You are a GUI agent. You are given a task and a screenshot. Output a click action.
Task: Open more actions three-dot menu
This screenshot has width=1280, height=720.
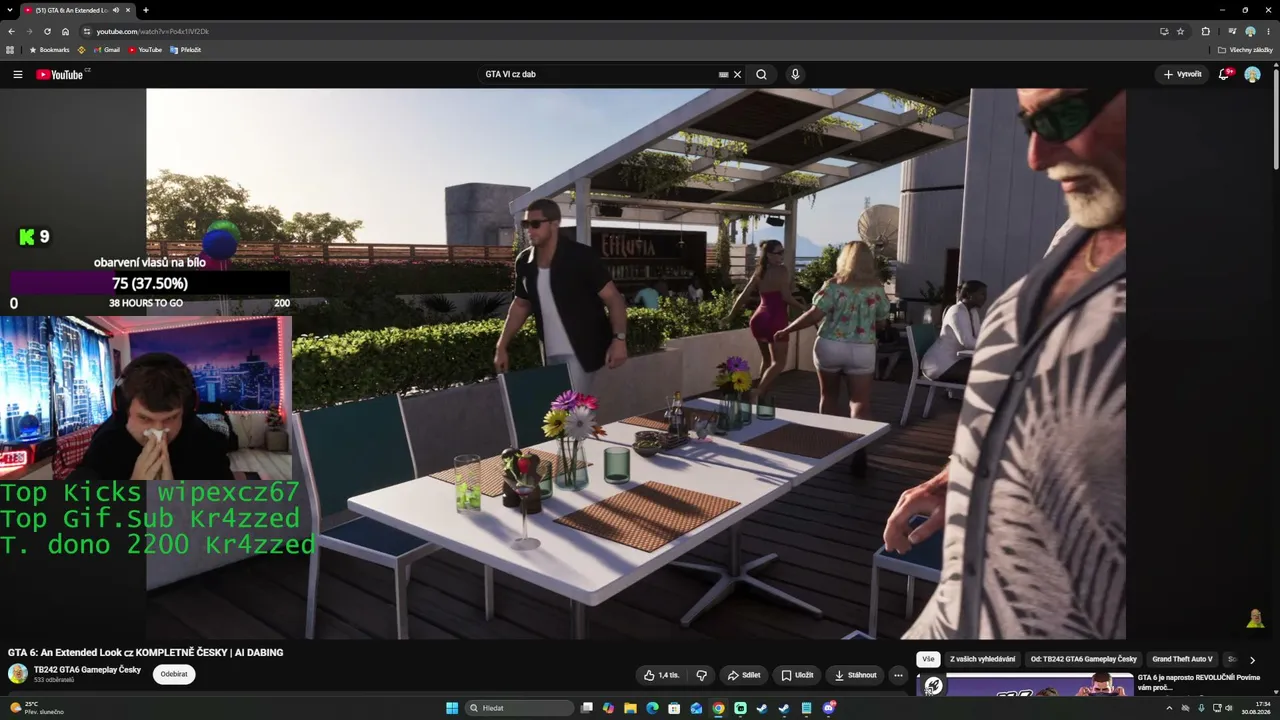click(x=898, y=675)
